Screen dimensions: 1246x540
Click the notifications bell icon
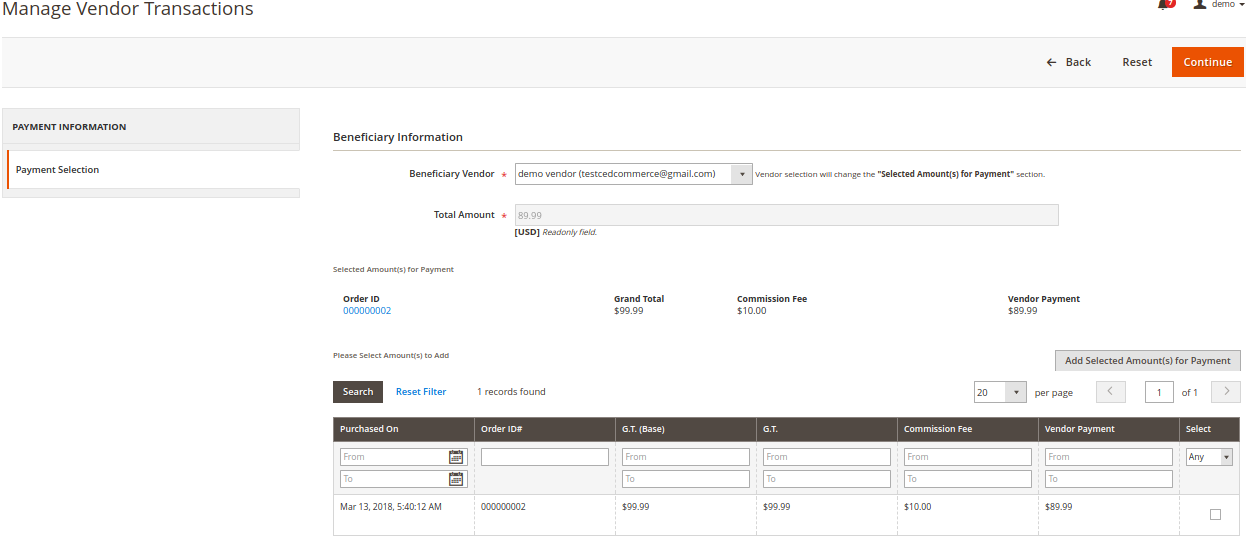tap(1164, 4)
